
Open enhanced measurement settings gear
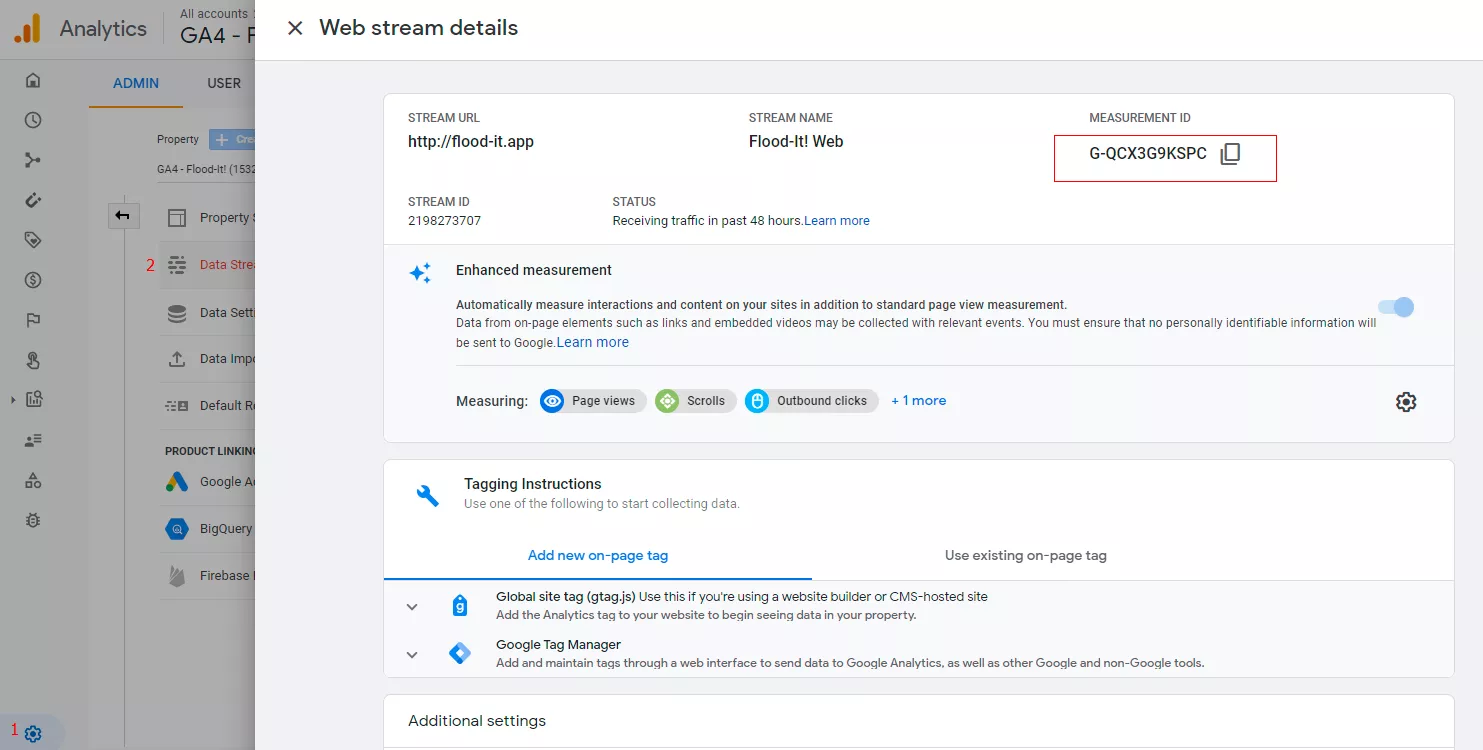coord(1406,402)
